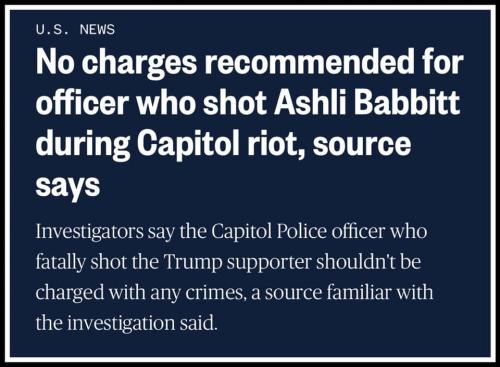Click 'the investigation said.' final line
500x367 pixels.
tap(126, 323)
